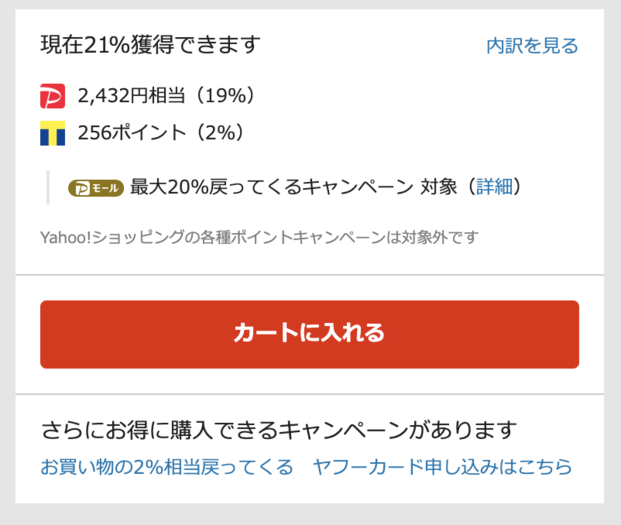Click the 対象 label before the details link
This screenshot has height=525, width=621.
point(438,187)
